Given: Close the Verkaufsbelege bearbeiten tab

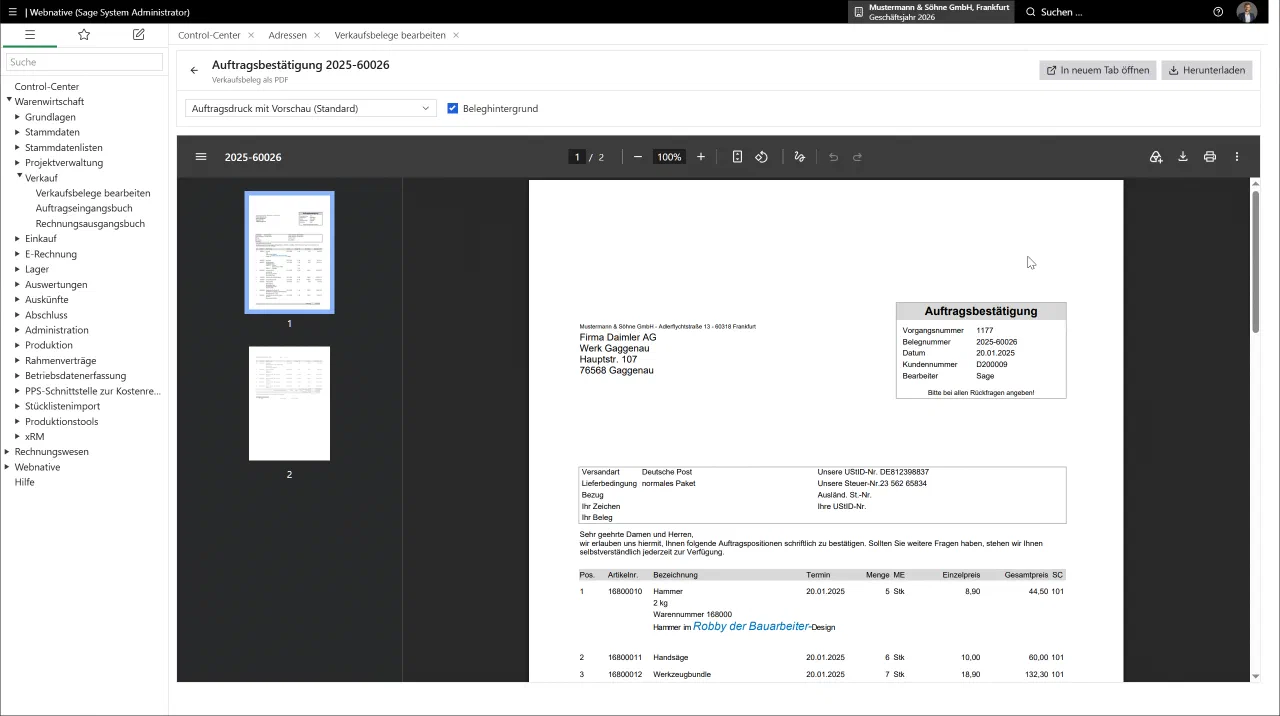Looking at the screenshot, I should coord(456,35).
